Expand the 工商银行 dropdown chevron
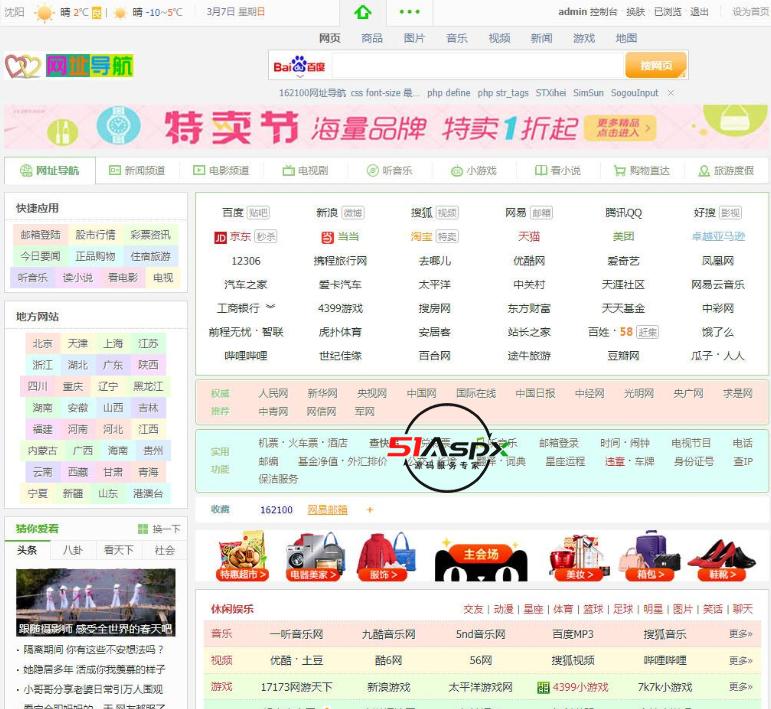The width and height of the screenshot is (771, 709). tap(271, 307)
